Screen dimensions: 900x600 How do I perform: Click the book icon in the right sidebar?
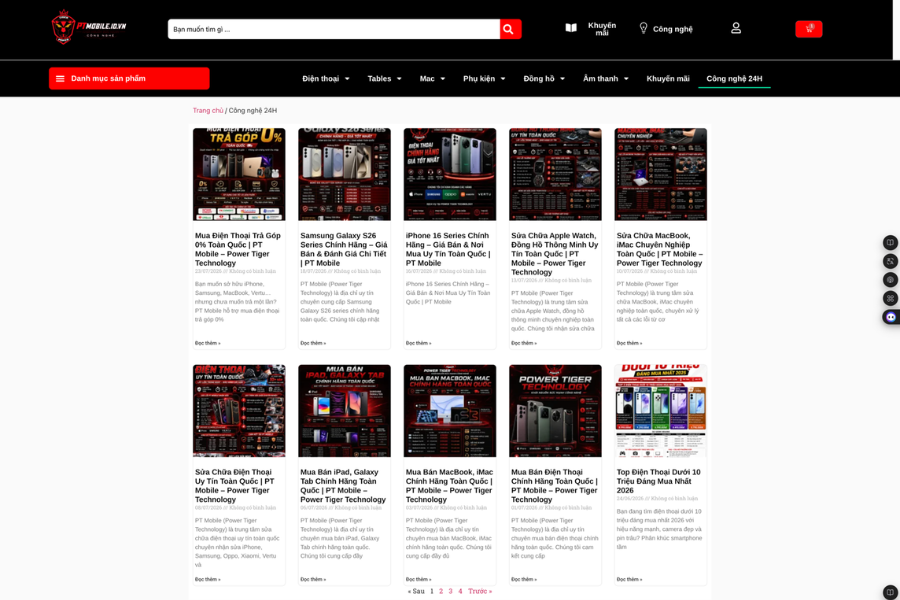890,242
